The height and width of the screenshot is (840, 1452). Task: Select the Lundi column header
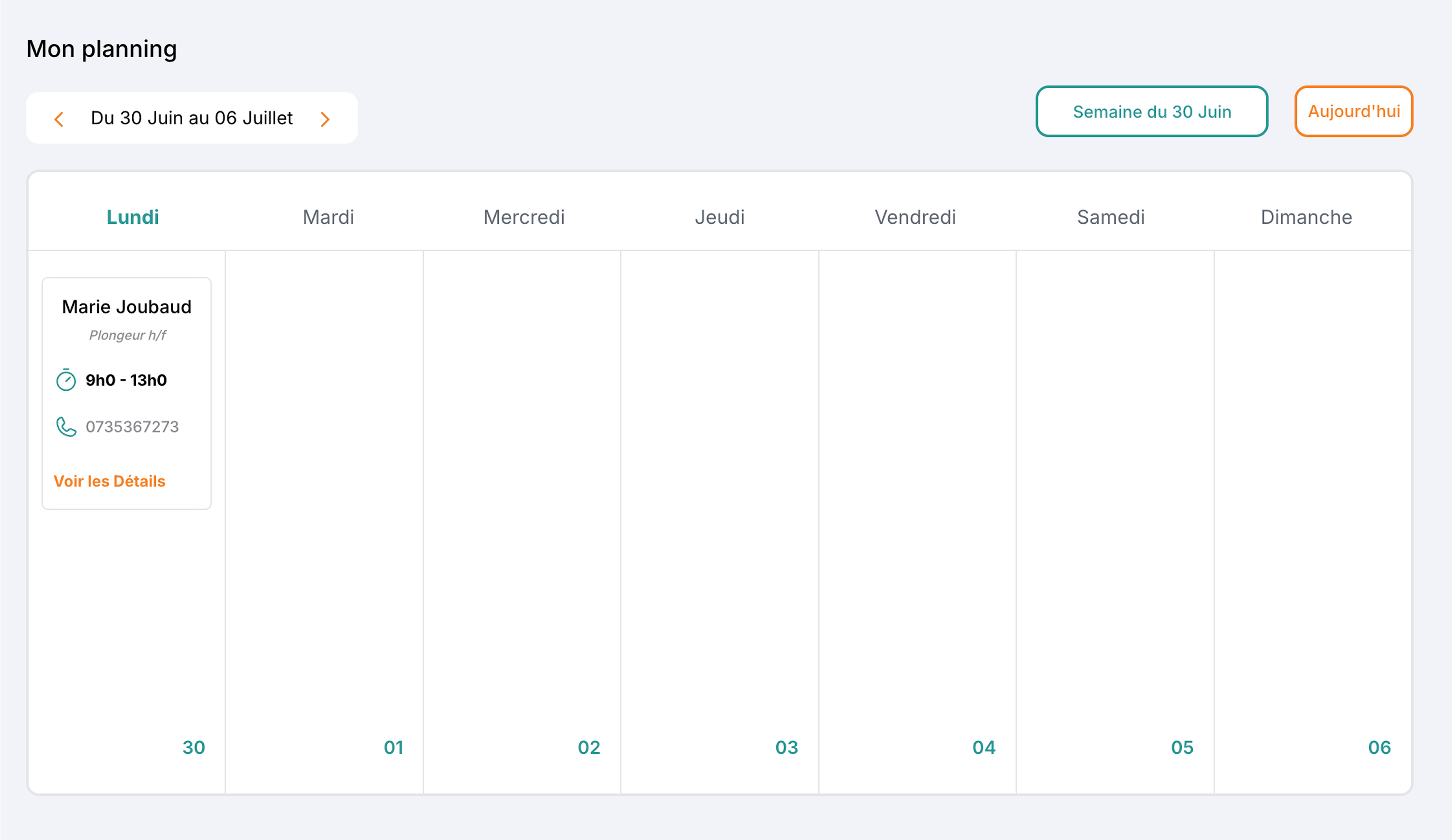(x=133, y=217)
